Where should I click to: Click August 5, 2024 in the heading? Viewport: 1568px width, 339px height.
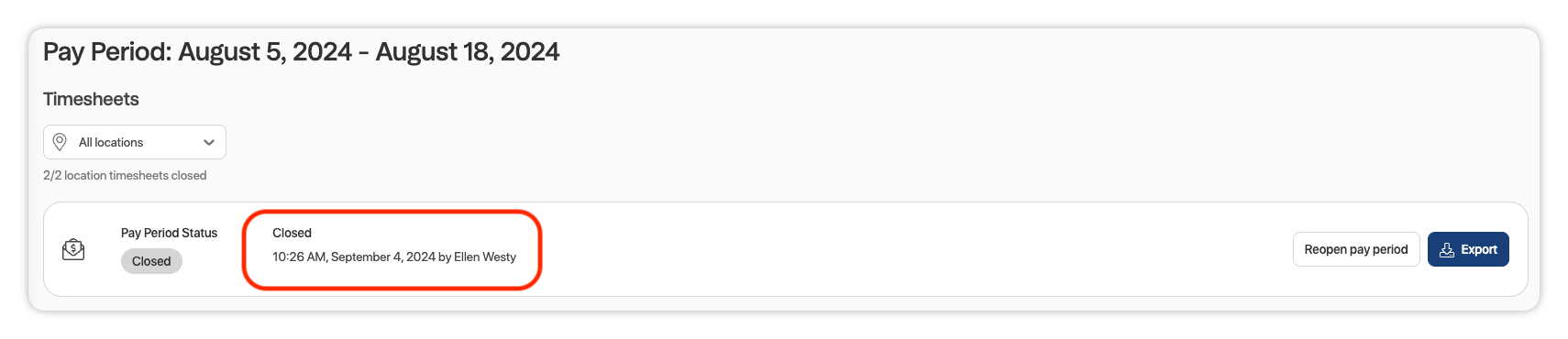pyautogui.click(x=265, y=51)
